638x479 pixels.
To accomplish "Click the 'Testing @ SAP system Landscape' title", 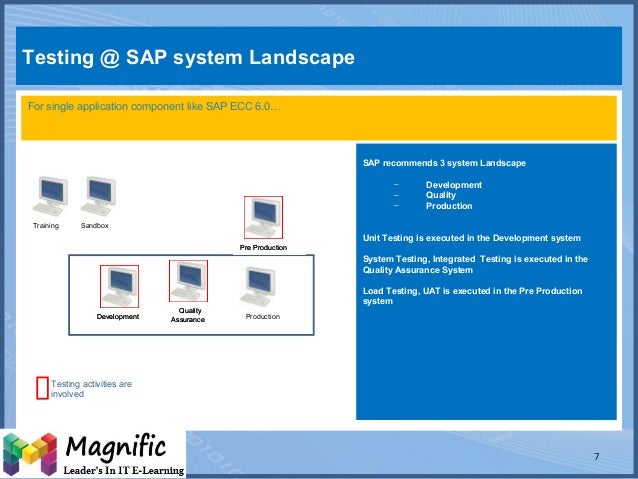I will [x=188, y=57].
